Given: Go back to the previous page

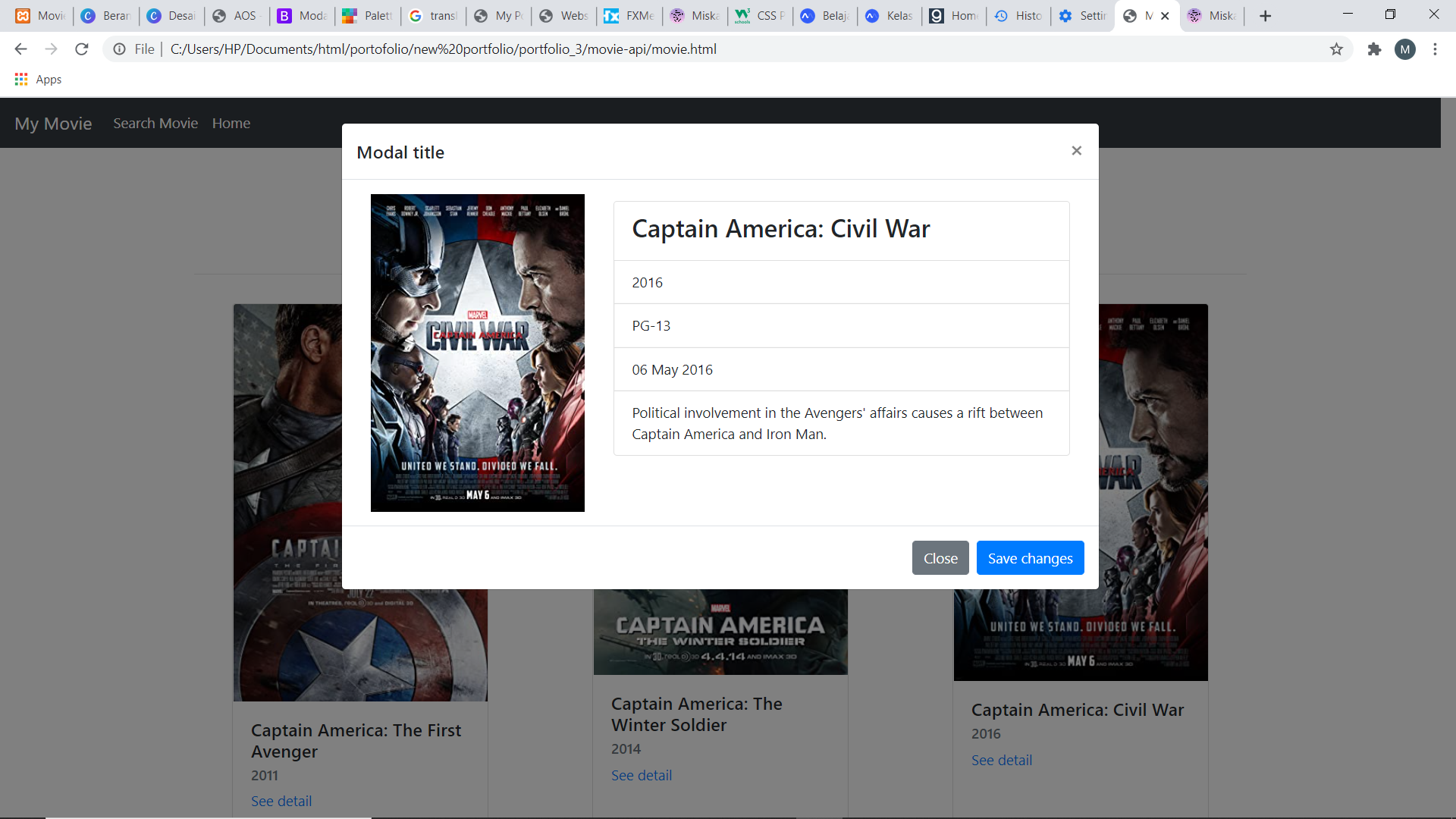Looking at the screenshot, I should tap(20, 49).
